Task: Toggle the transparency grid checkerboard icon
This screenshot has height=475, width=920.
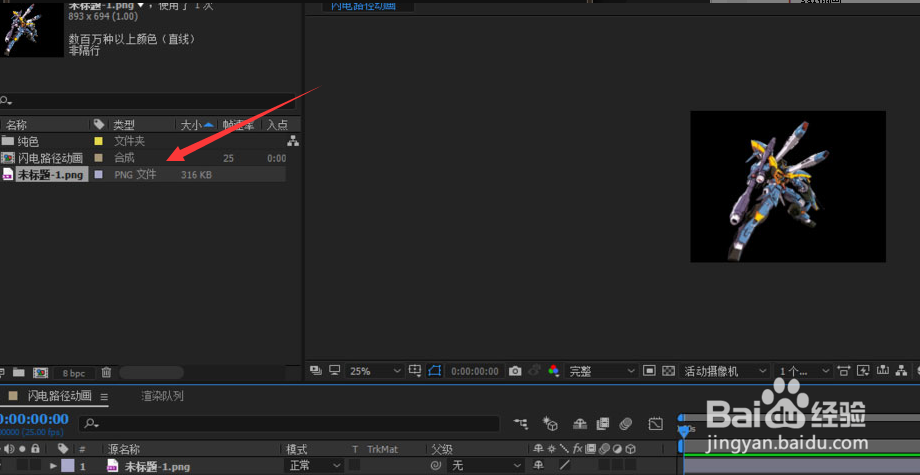Action: coord(668,371)
